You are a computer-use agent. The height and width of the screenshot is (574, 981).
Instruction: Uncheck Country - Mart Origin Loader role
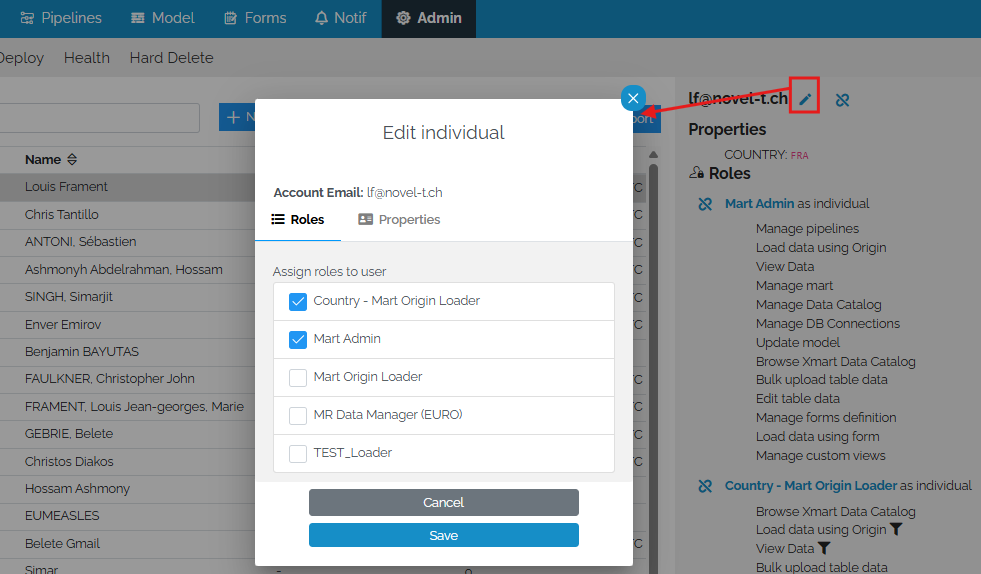298,302
